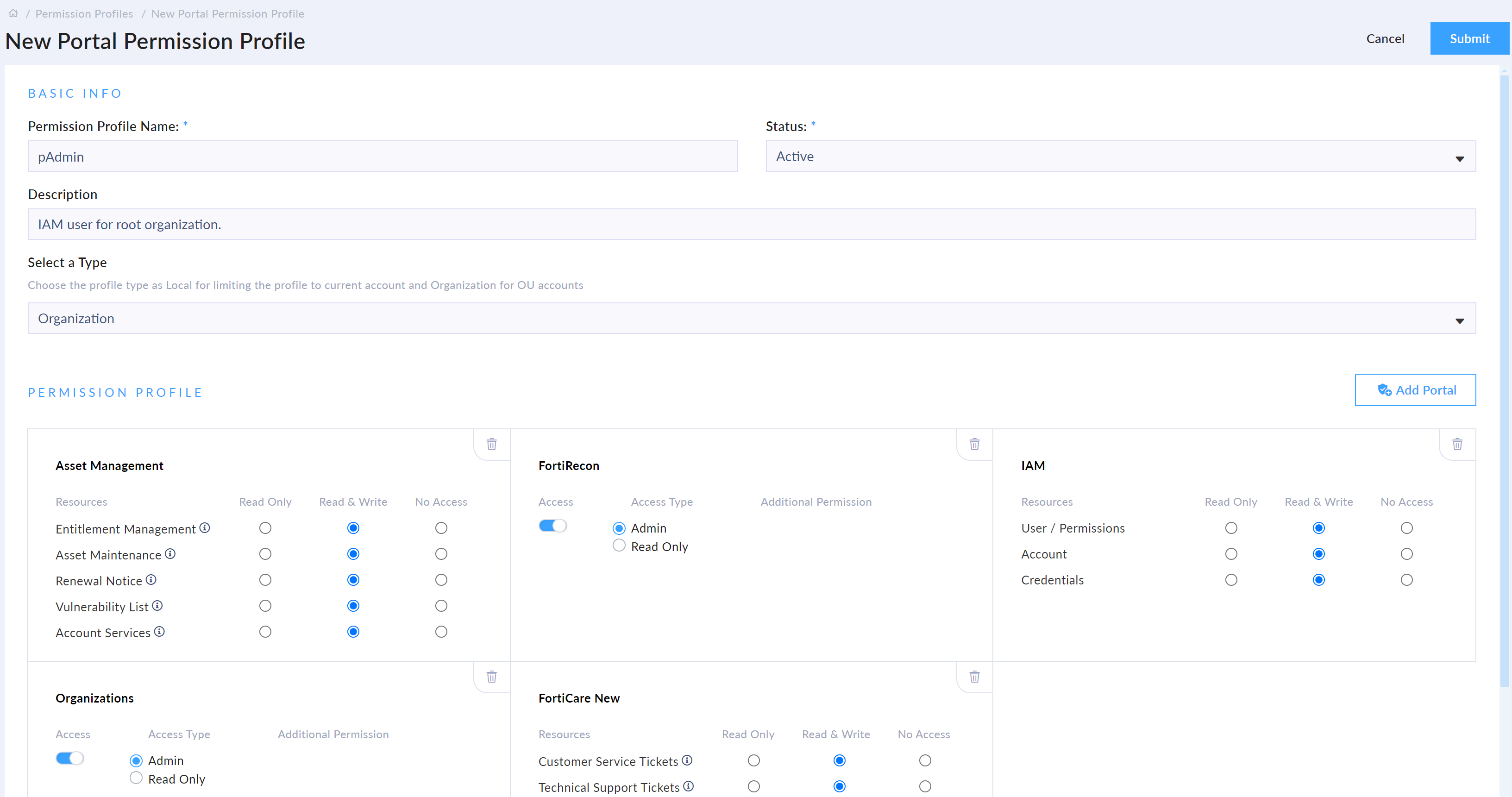The image size is (1512, 797).
Task: Delete the IAM portal via its trash icon
Action: tap(1458, 444)
